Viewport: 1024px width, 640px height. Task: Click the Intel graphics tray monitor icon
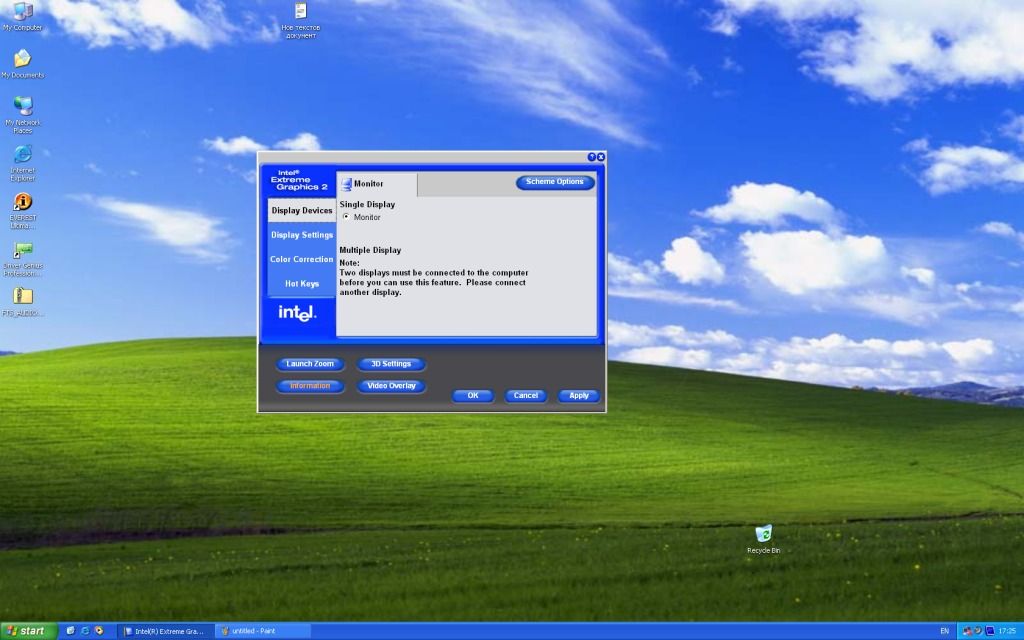[989, 631]
